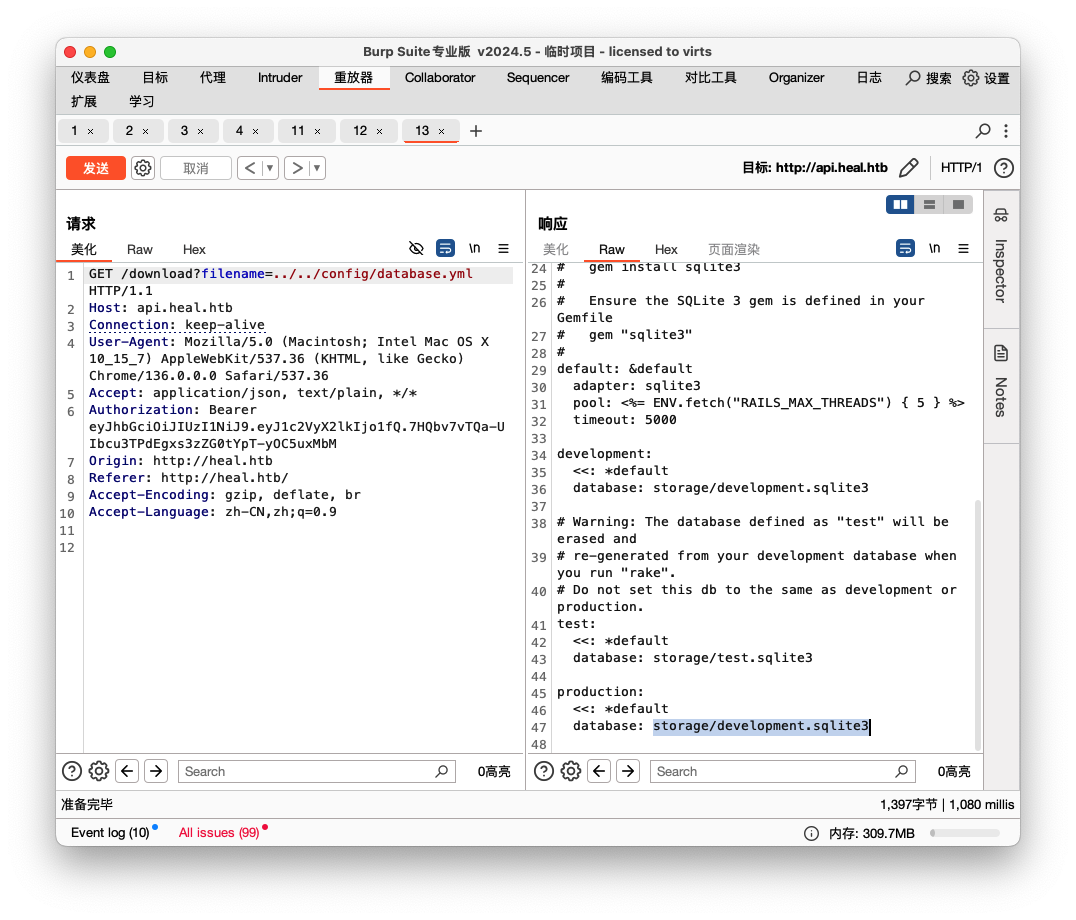Choose side-by-side layout button
1076x920 pixels.
tap(900, 204)
